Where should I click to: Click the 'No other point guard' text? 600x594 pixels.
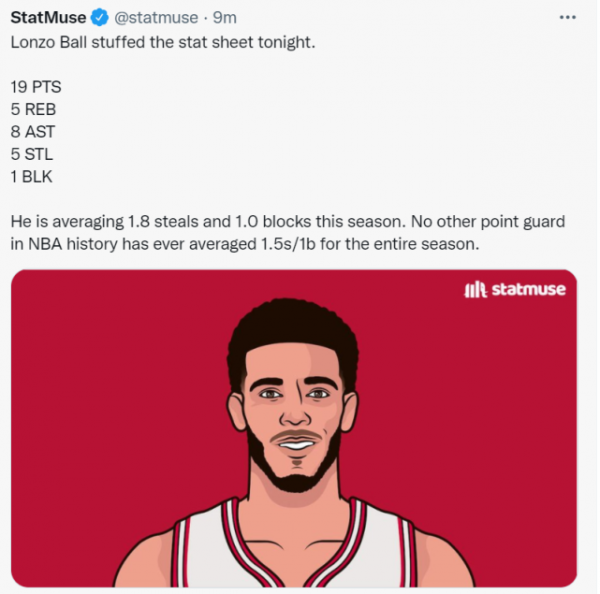click(488, 222)
